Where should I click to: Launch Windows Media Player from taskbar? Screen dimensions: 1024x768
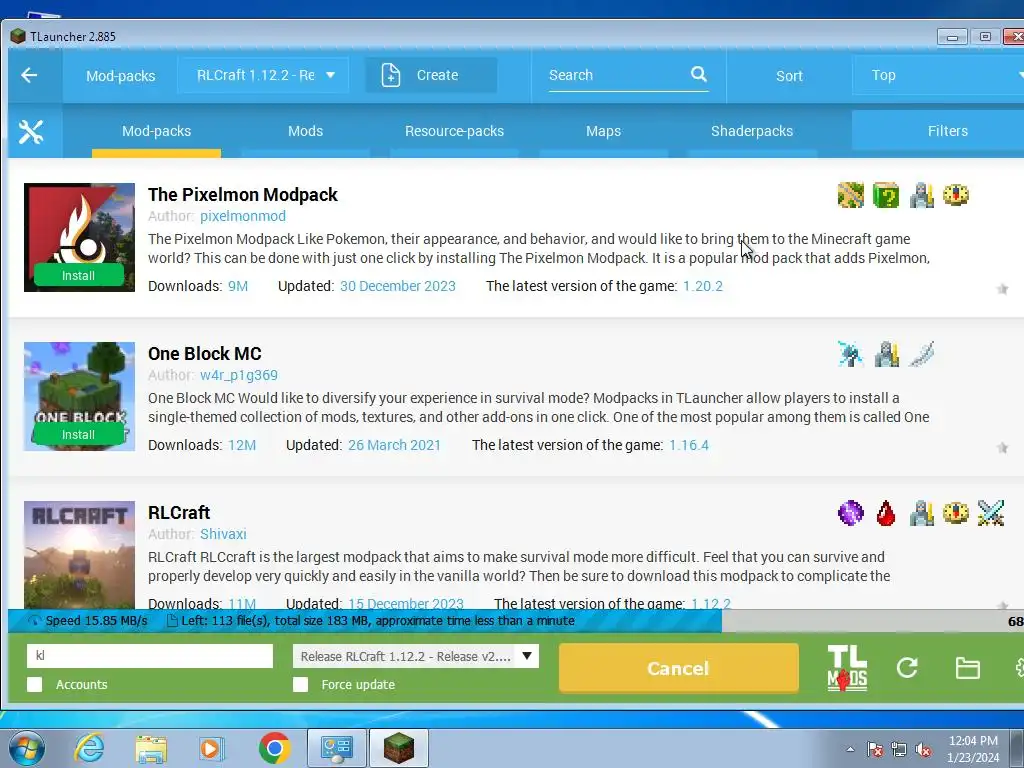coord(211,748)
